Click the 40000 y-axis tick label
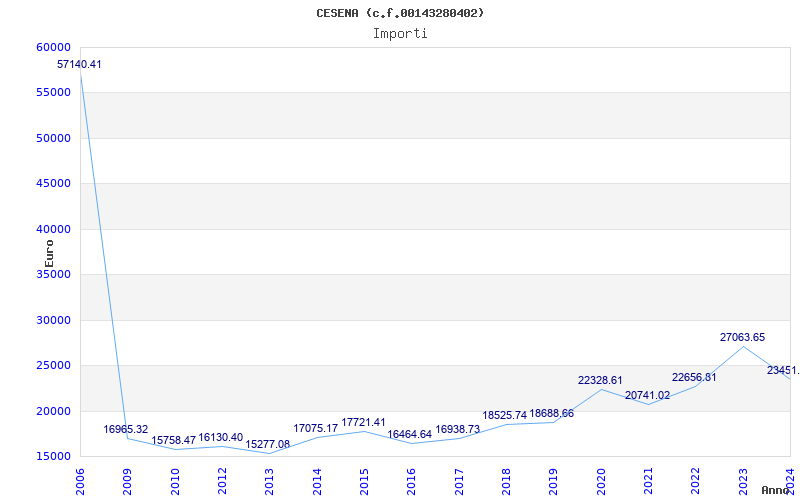800x500 pixels. coord(54,229)
